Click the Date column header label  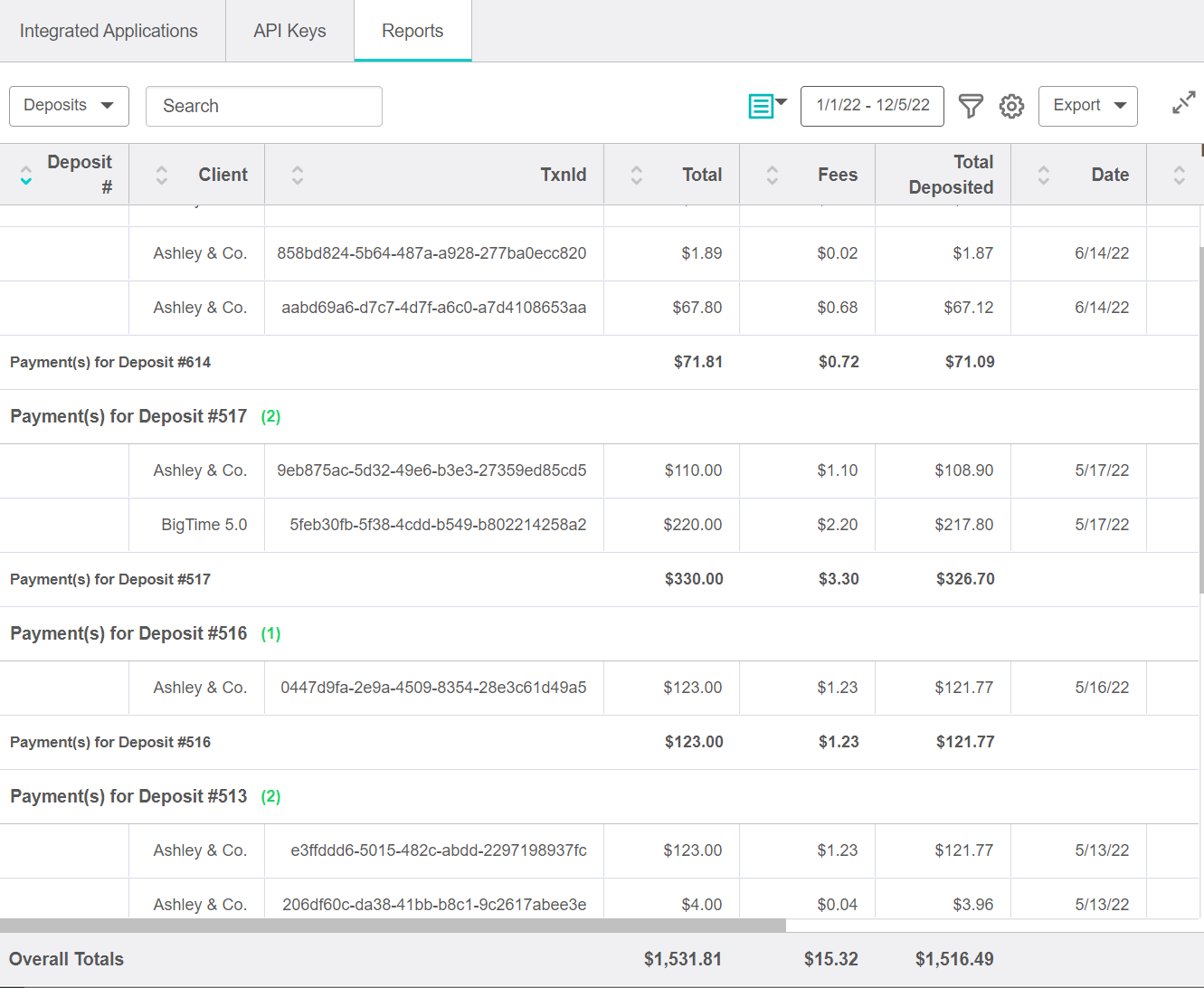(1110, 175)
